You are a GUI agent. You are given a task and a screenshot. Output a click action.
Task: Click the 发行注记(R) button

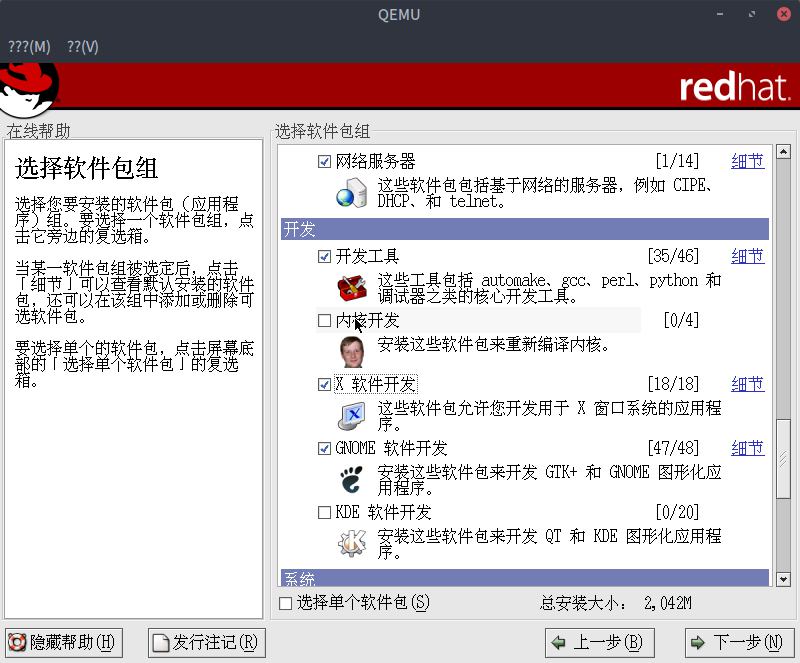207,643
